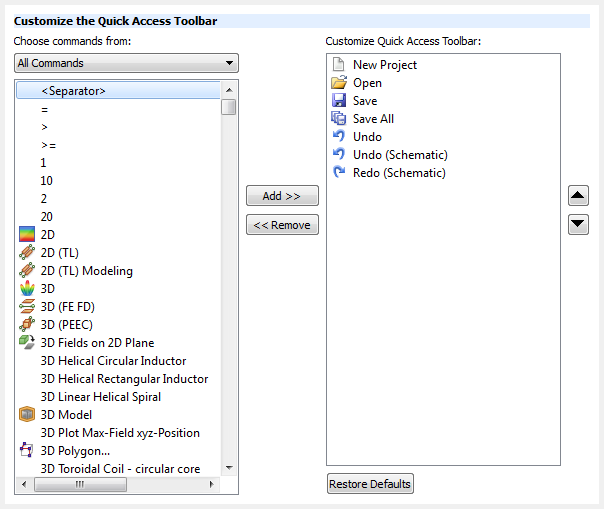Click the 2D (TL) Modeling icon

27,271
